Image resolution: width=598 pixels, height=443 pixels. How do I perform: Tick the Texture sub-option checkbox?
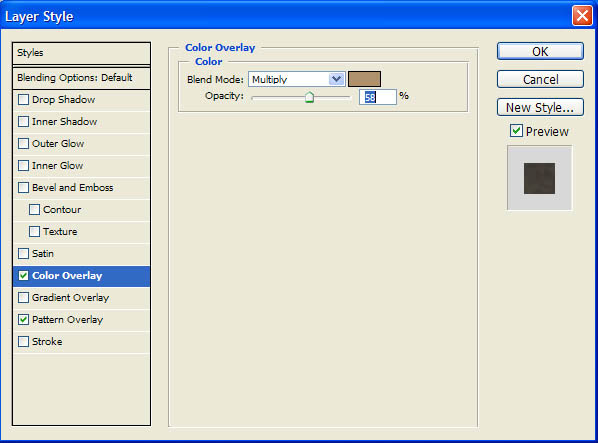point(34,232)
